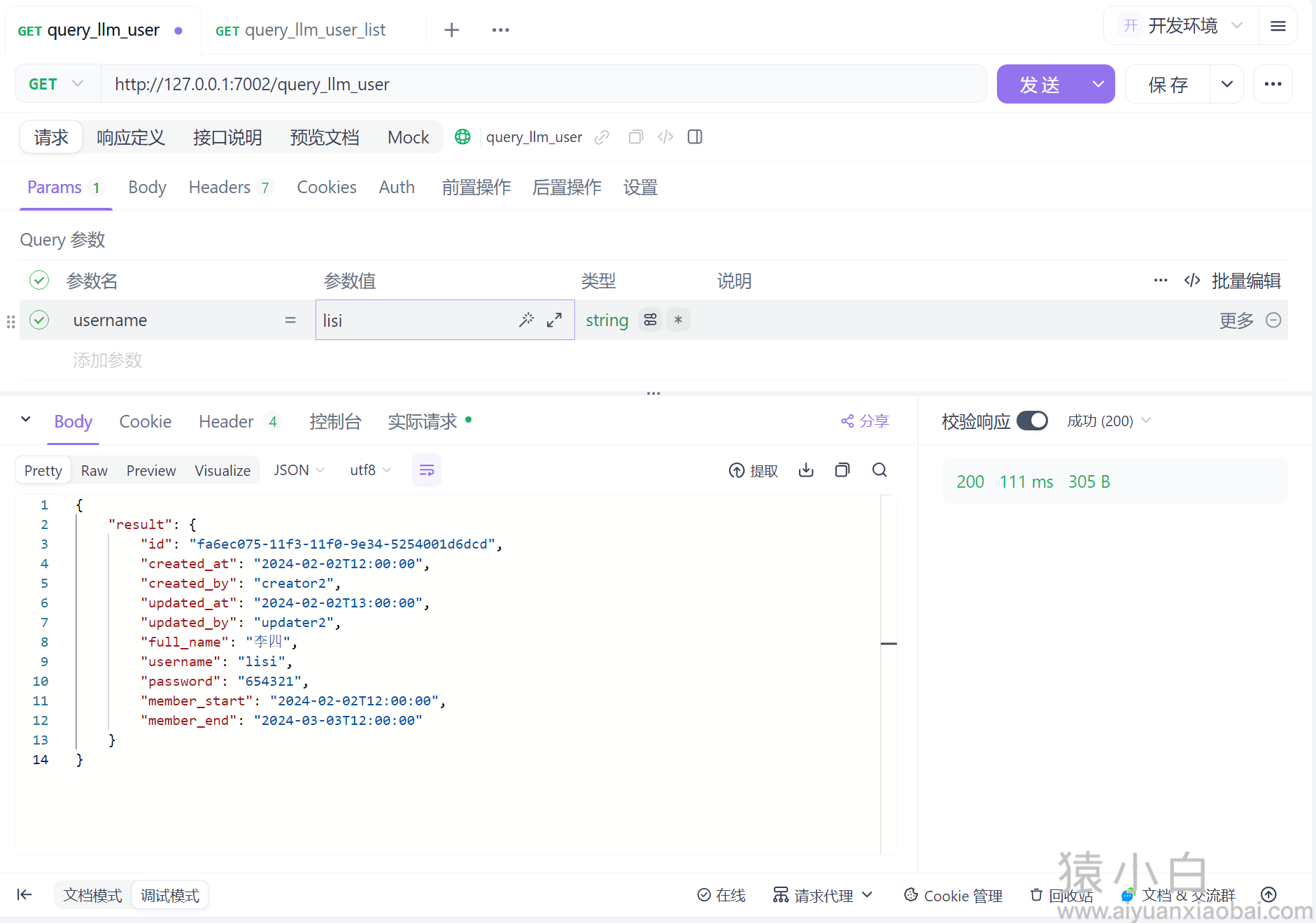Toggle the select-all parameters checkbox in header
Image resolution: width=1316 pixels, height=923 pixels.
(x=39, y=281)
